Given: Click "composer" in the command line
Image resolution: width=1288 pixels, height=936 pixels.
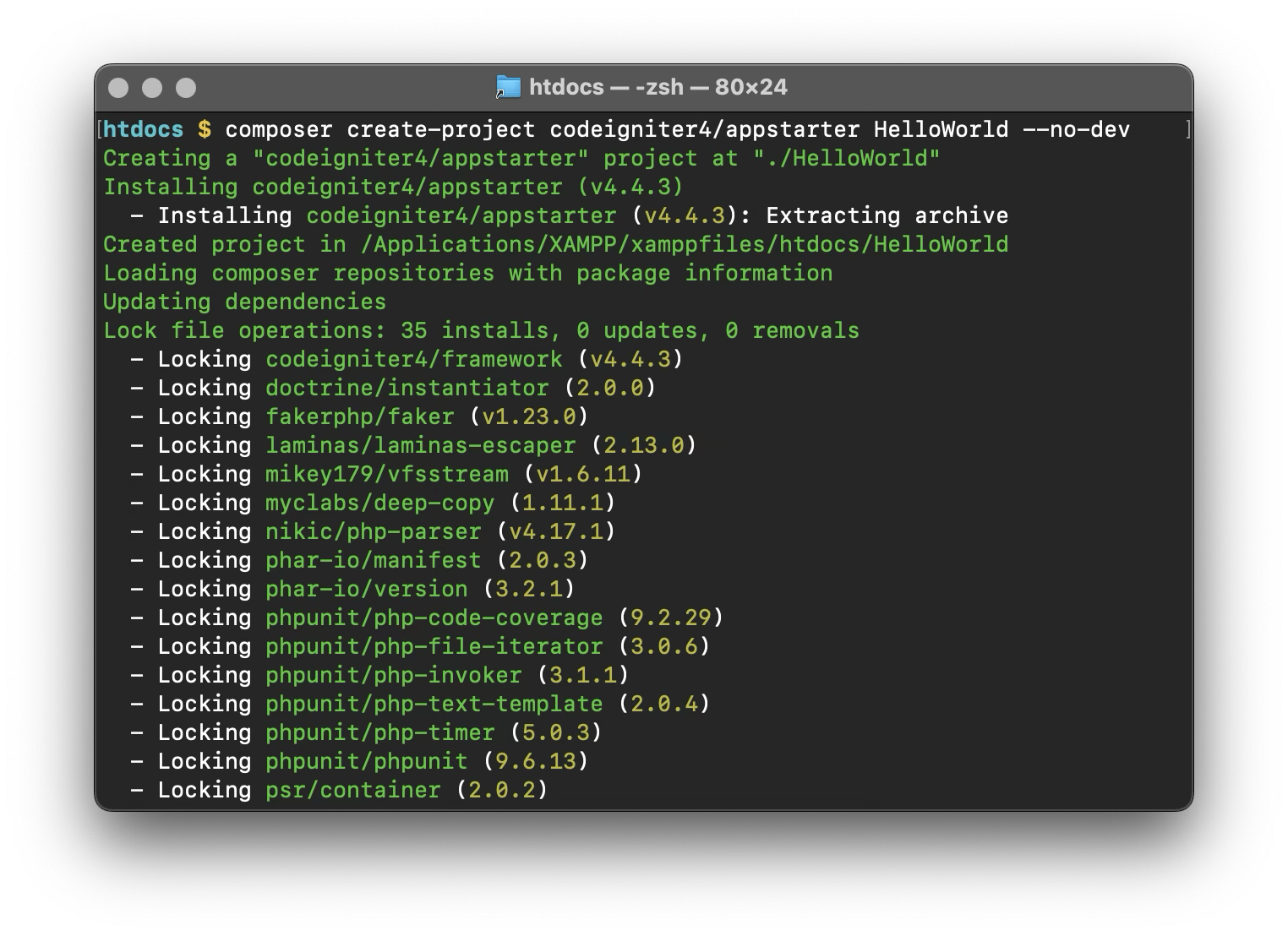Looking at the screenshot, I should tap(279, 130).
